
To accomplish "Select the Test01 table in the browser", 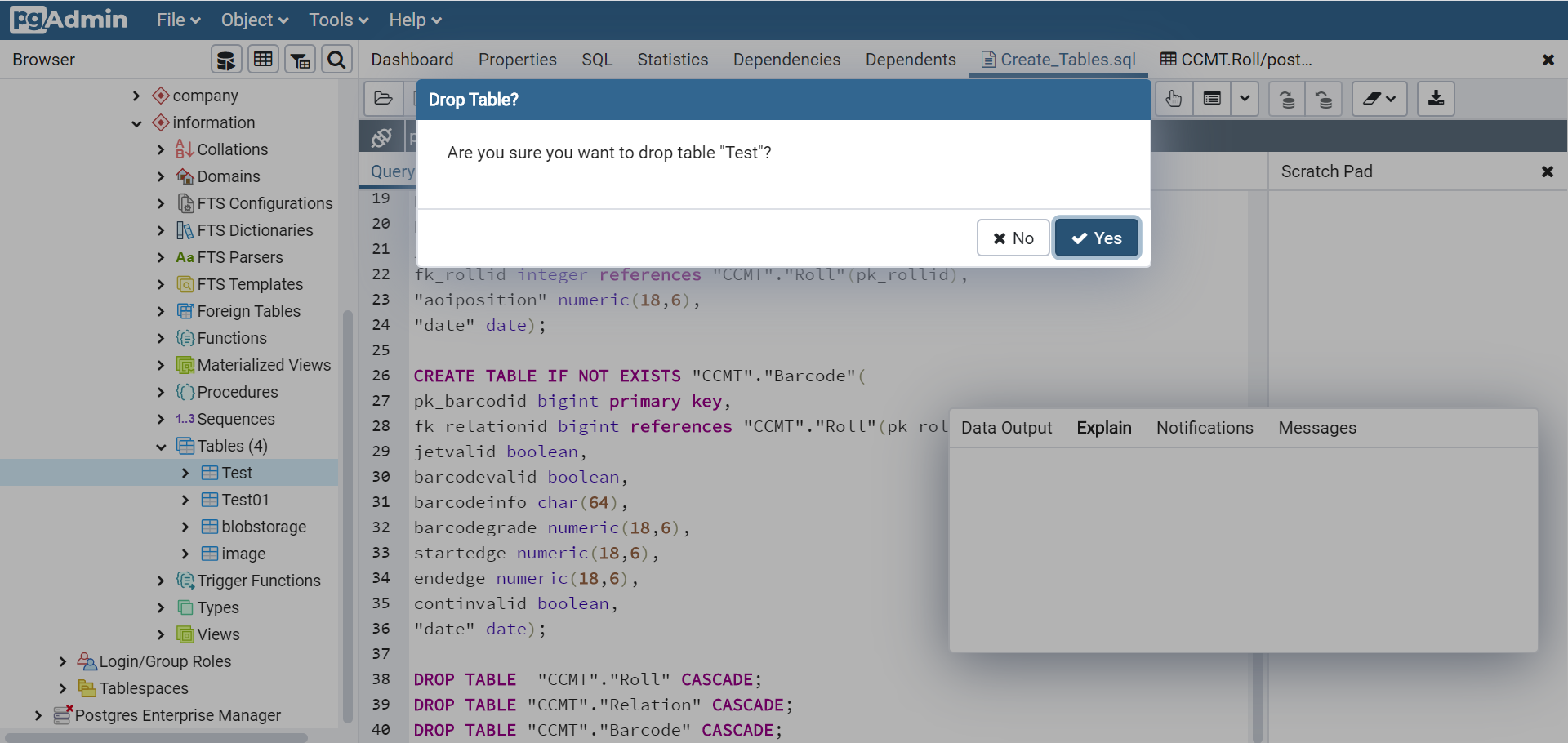I will click(x=244, y=499).
